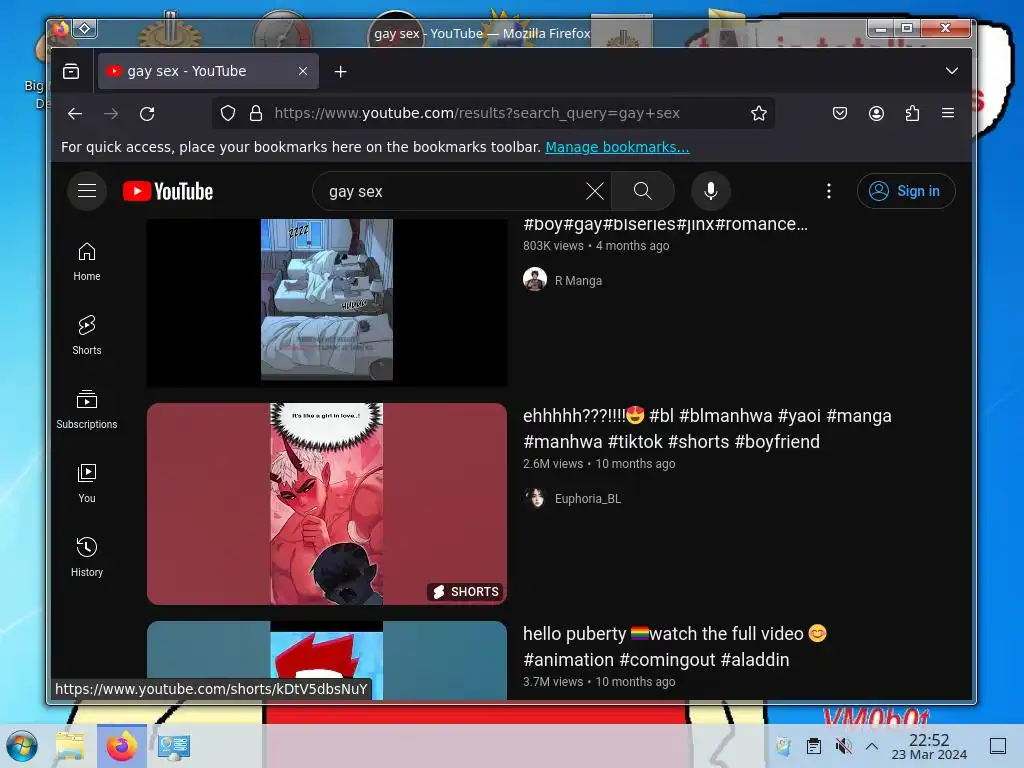Open Shorts in sidebar
The height and width of the screenshot is (768, 1024).
[x=87, y=335]
